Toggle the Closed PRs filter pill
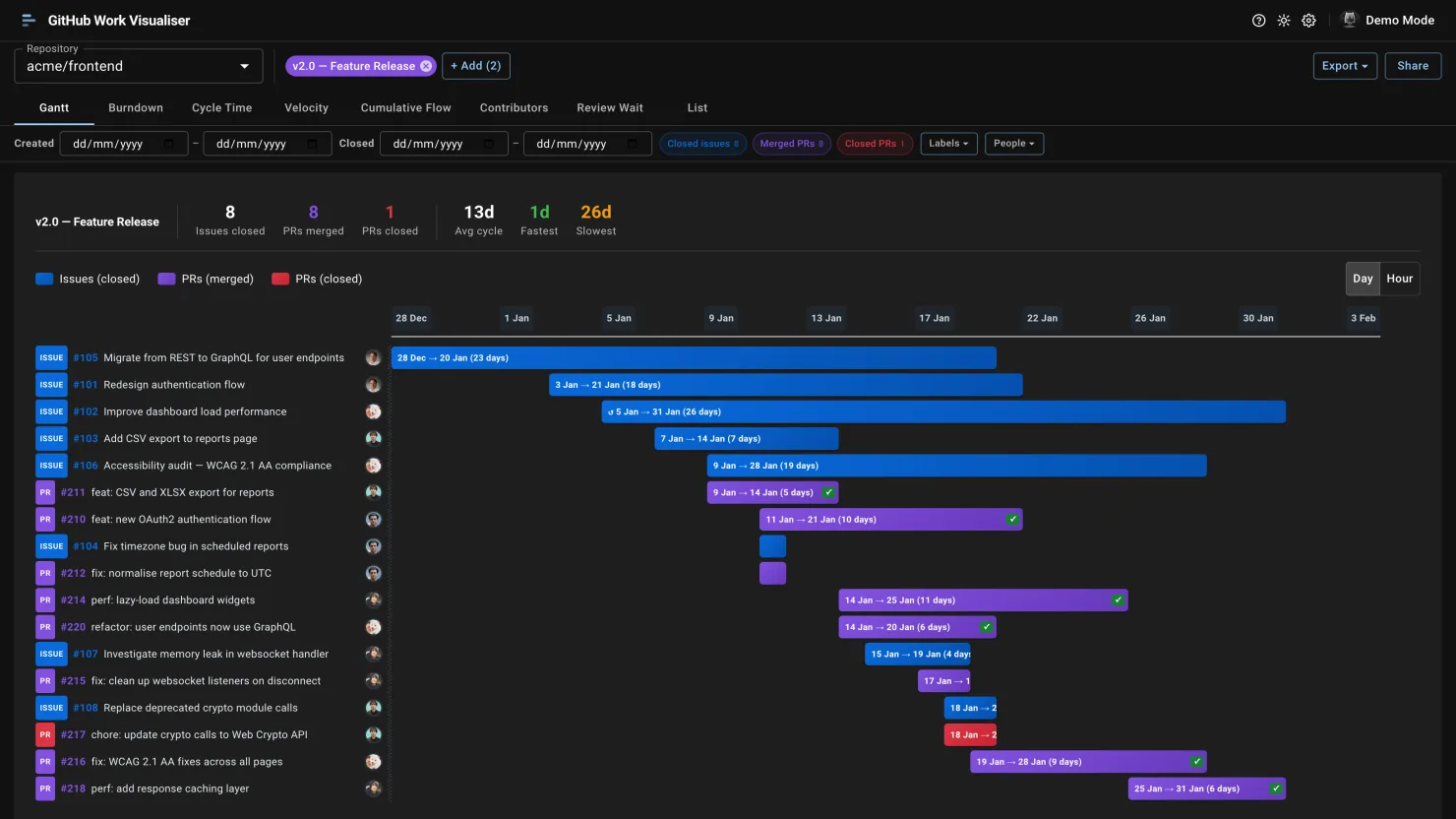The width and height of the screenshot is (1456, 819). click(874, 143)
